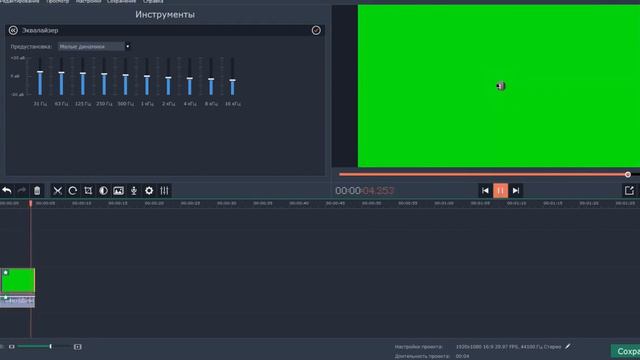Edit project settings with the pencil icon
This screenshot has width=640, height=360.
pyautogui.click(x=568, y=347)
